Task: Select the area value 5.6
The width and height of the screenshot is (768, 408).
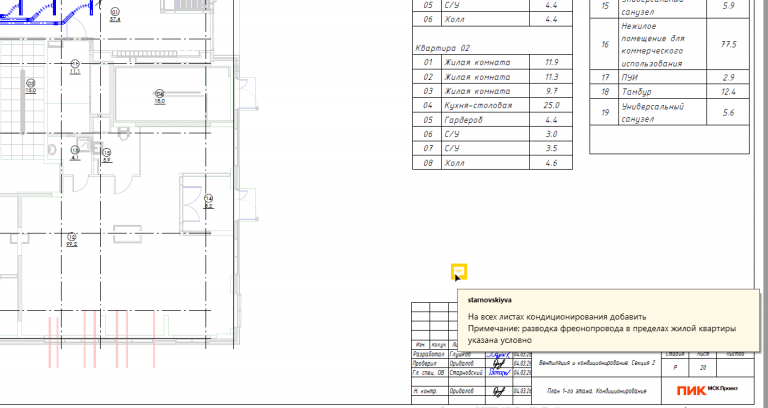Action: coord(728,113)
